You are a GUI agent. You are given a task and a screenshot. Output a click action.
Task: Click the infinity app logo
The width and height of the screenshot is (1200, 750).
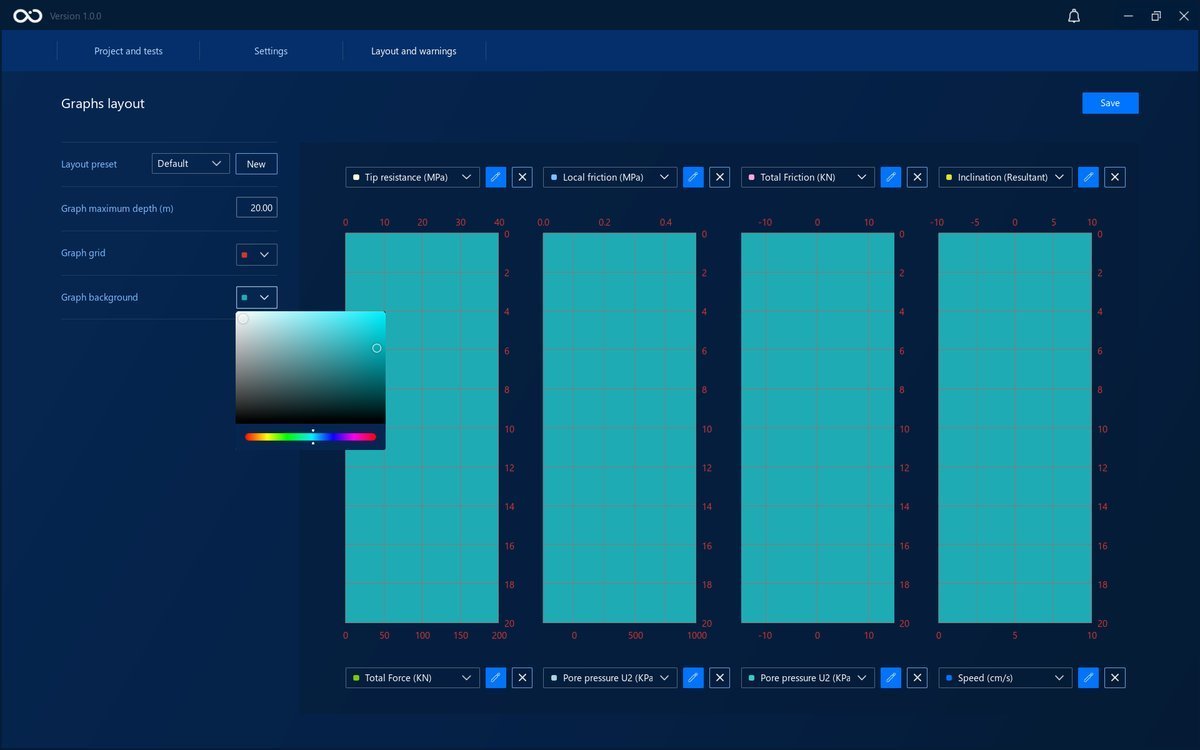click(x=27, y=16)
